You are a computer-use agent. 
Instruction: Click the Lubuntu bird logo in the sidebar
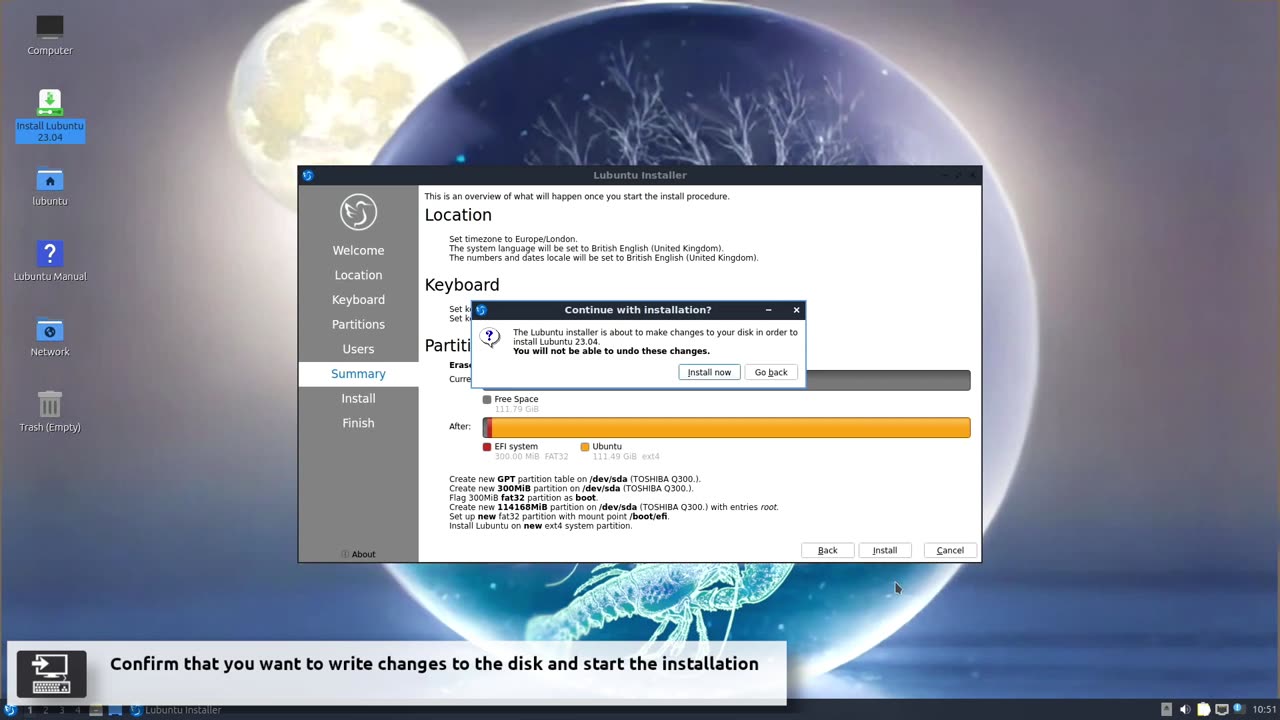[358, 212]
